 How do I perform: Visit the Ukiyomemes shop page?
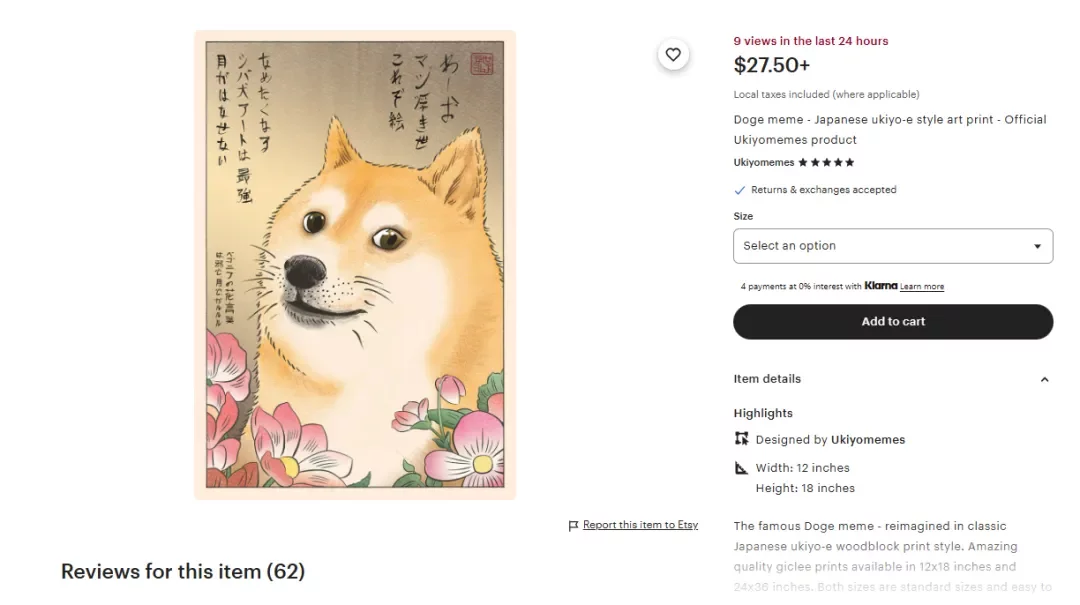(763, 162)
